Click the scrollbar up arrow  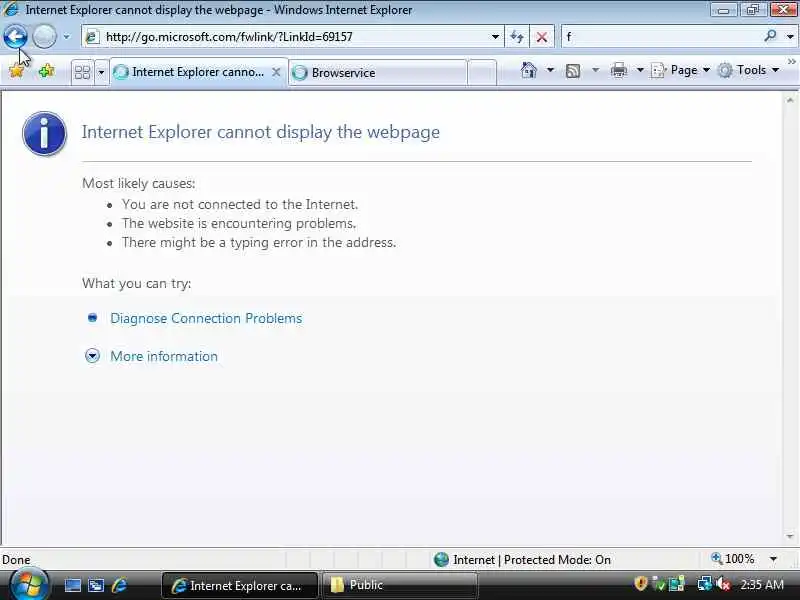(790, 100)
